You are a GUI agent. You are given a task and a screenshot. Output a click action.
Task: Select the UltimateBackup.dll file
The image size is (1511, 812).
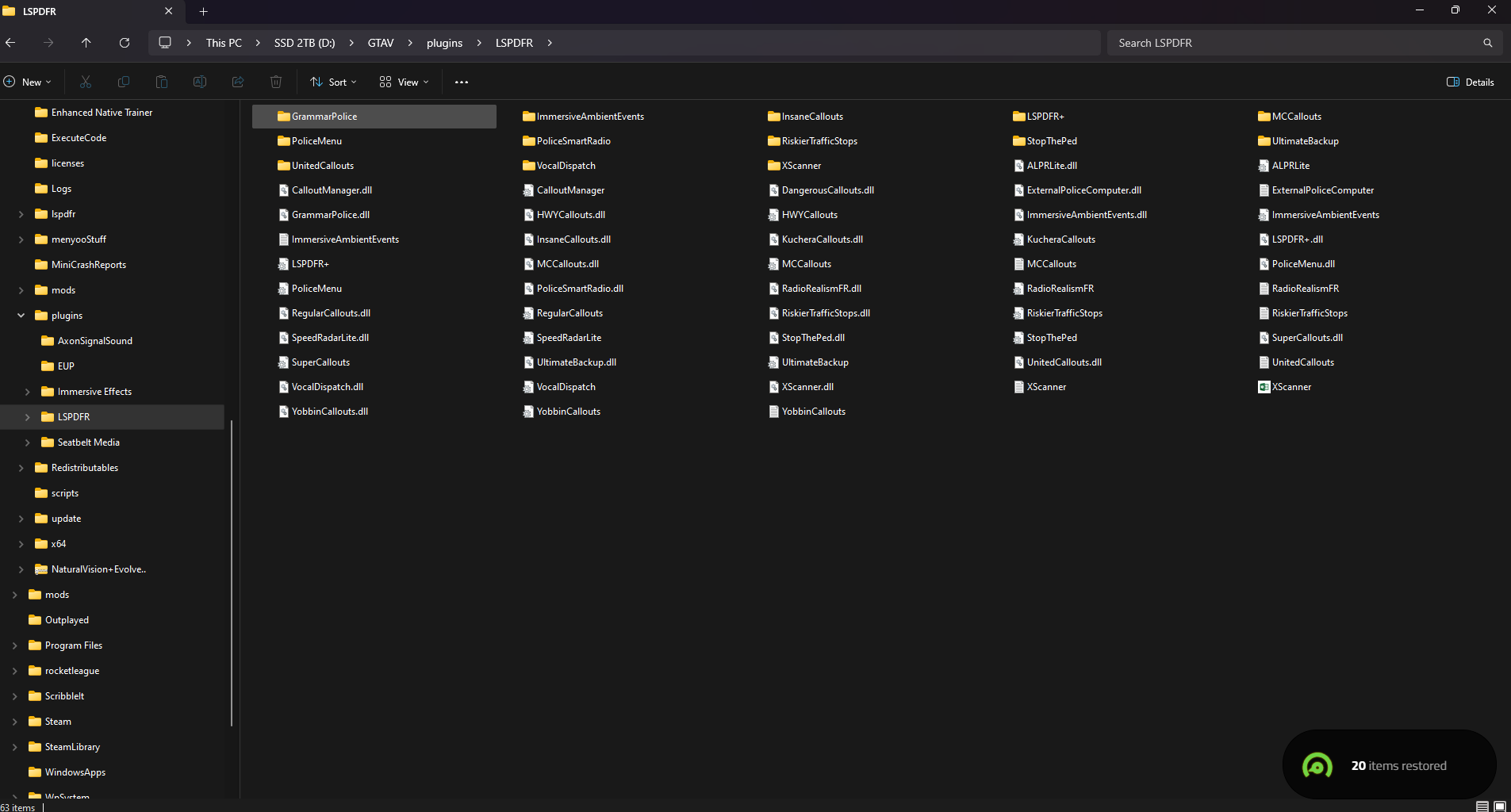point(570,362)
